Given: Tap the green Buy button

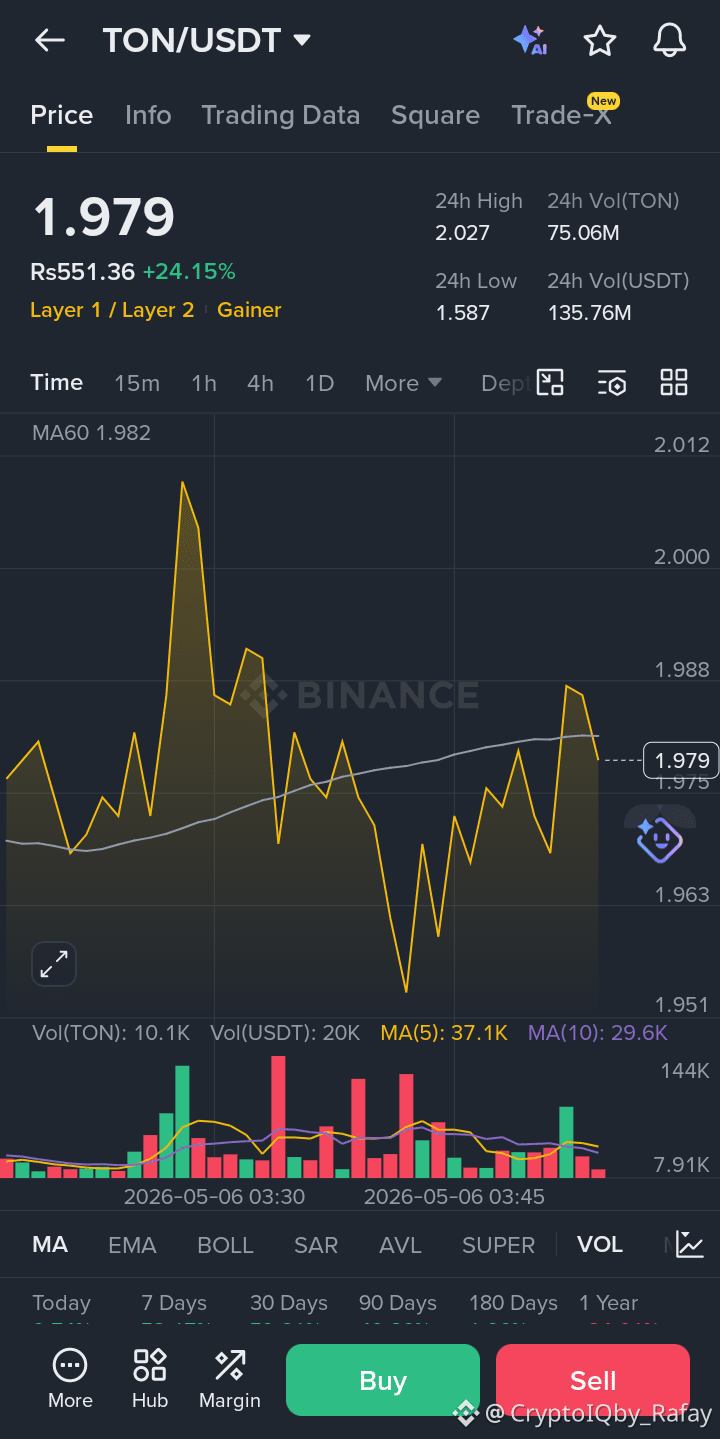Looking at the screenshot, I should [383, 1380].
